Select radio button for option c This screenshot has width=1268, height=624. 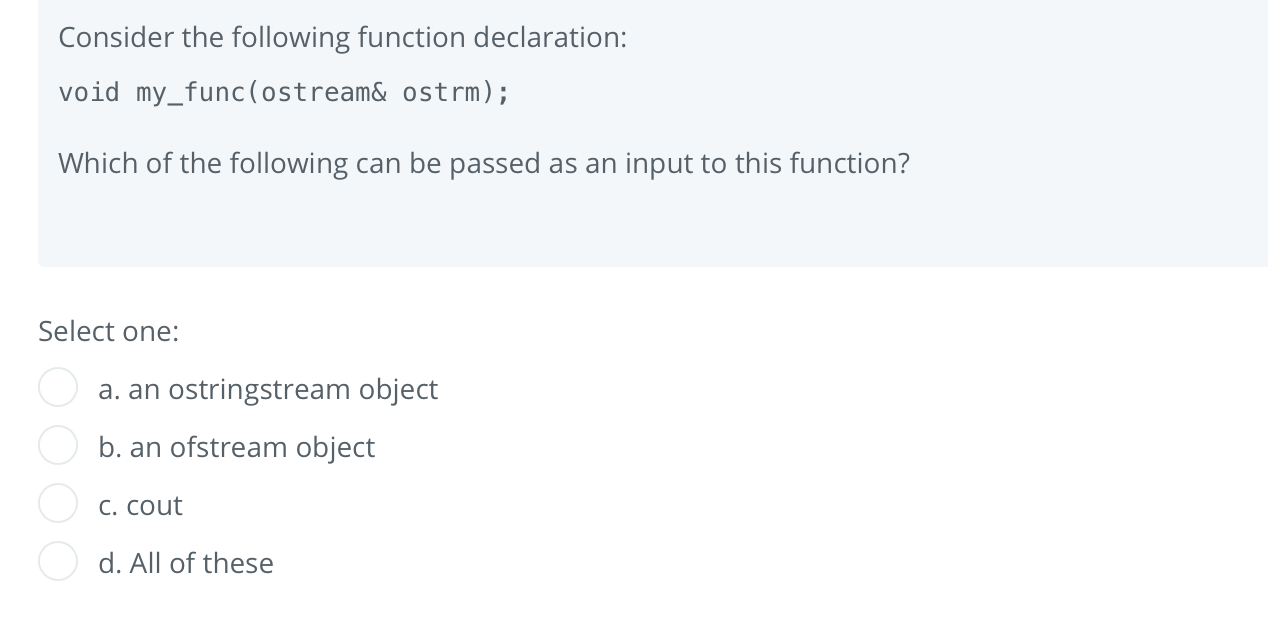[58, 504]
